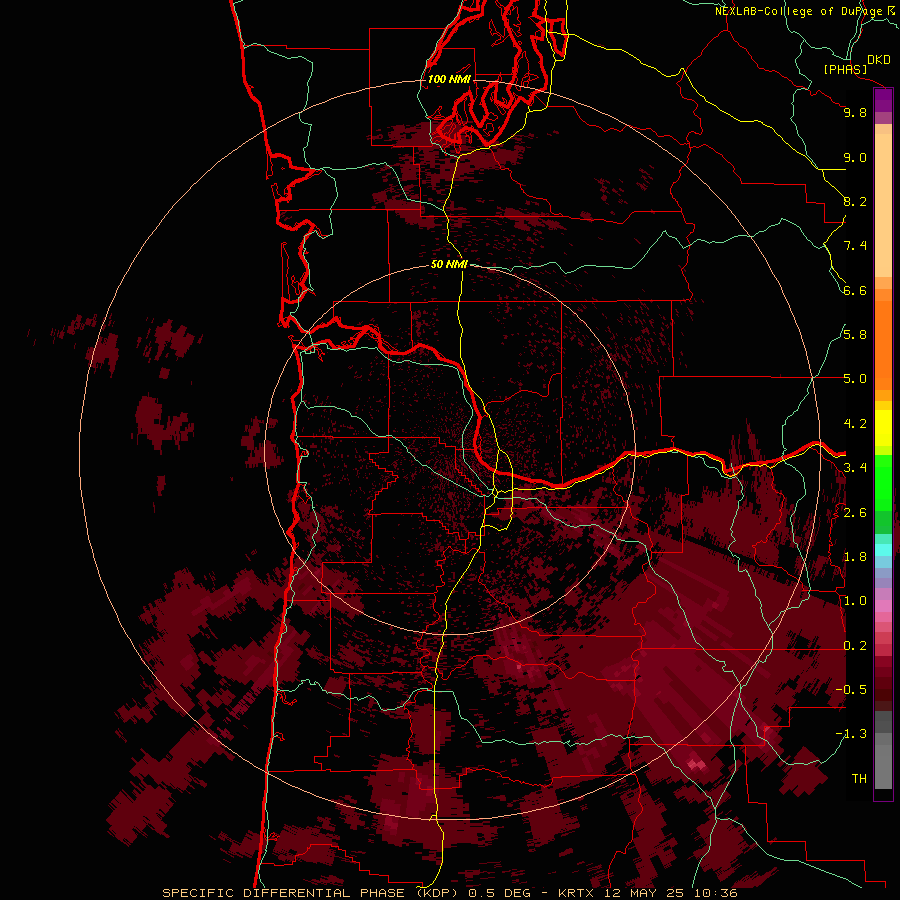The image size is (900, 900).
Task: Pick the gray bottom color scale segment
Action: [883, 767]
